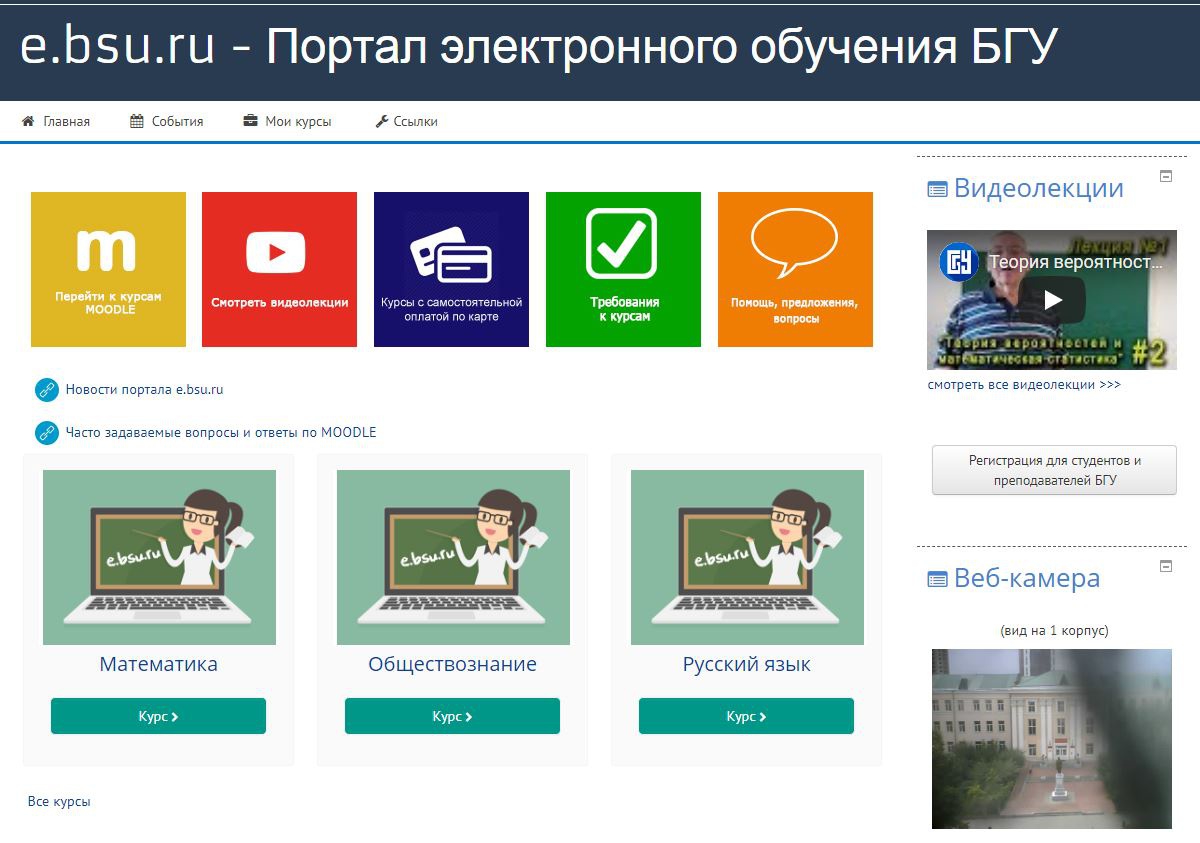The width and height of the screenshot is (1200, 843).
Task: Click the webcam image of building 1
Action: tap(1051, 738)
